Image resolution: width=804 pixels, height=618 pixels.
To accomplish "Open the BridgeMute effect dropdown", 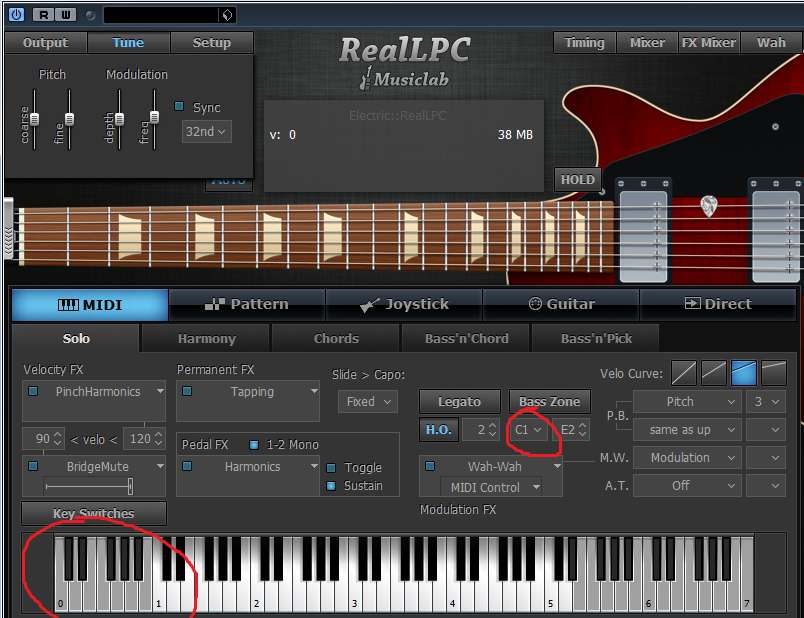I will (x=160, y=466).
